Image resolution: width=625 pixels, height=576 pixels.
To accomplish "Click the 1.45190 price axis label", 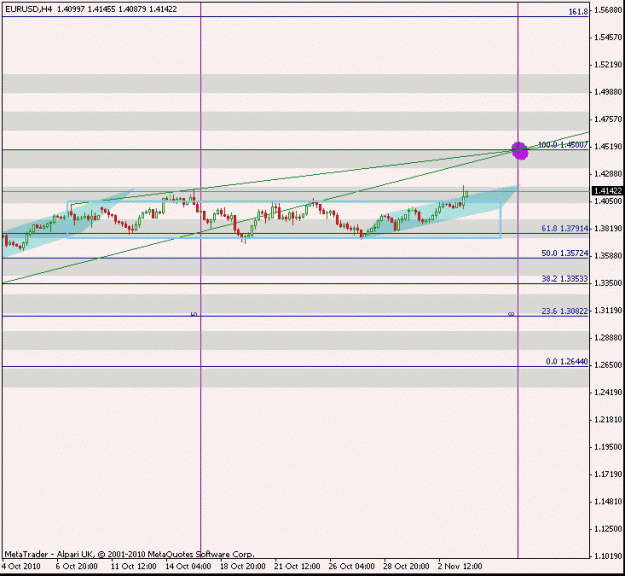I will coord(608,147).
